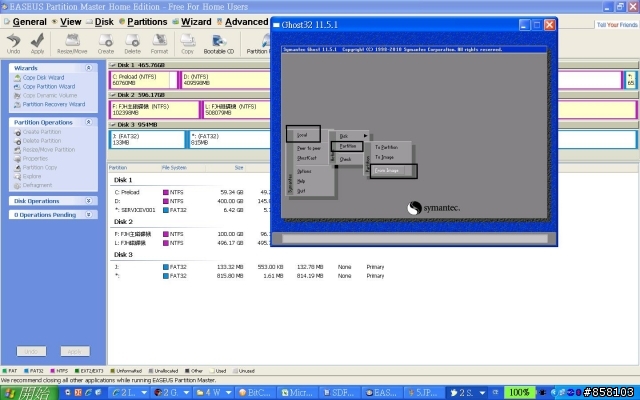Switch to the SDF... taskbar item
Viewport: 640px width, 400px height.
click(x=338, y=393)
